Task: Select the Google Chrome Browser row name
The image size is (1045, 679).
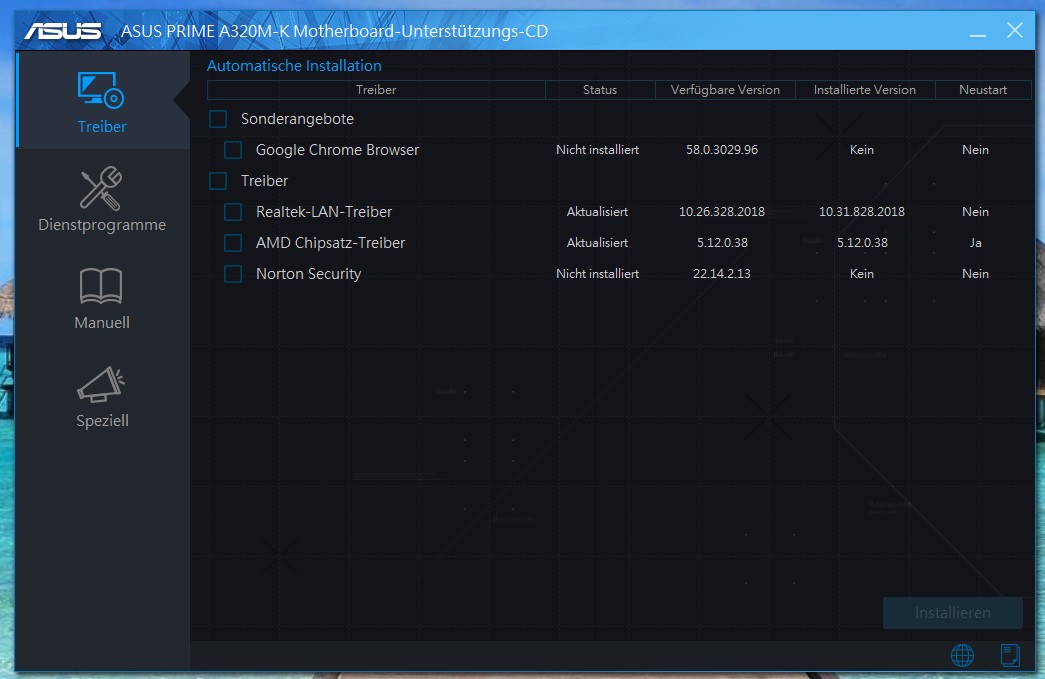Action: (x=337, y=150)
